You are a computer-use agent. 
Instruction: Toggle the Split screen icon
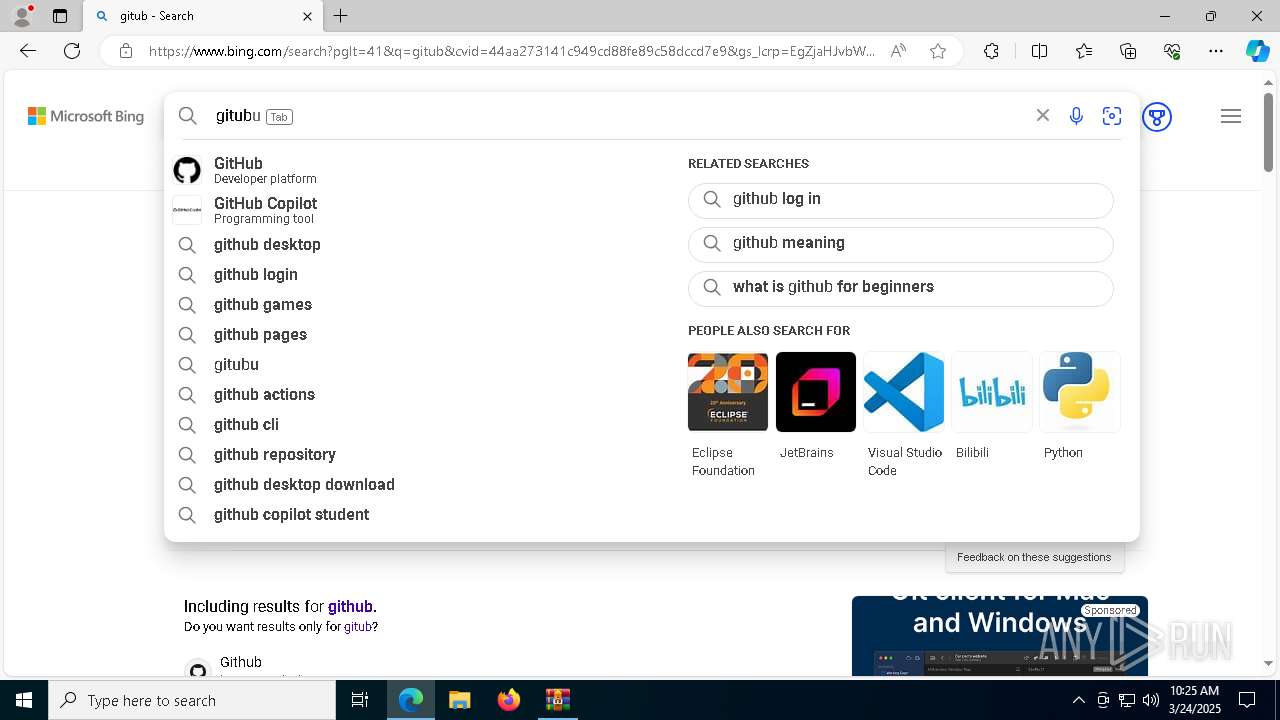pyautogui.click(x=1039, y=51)
